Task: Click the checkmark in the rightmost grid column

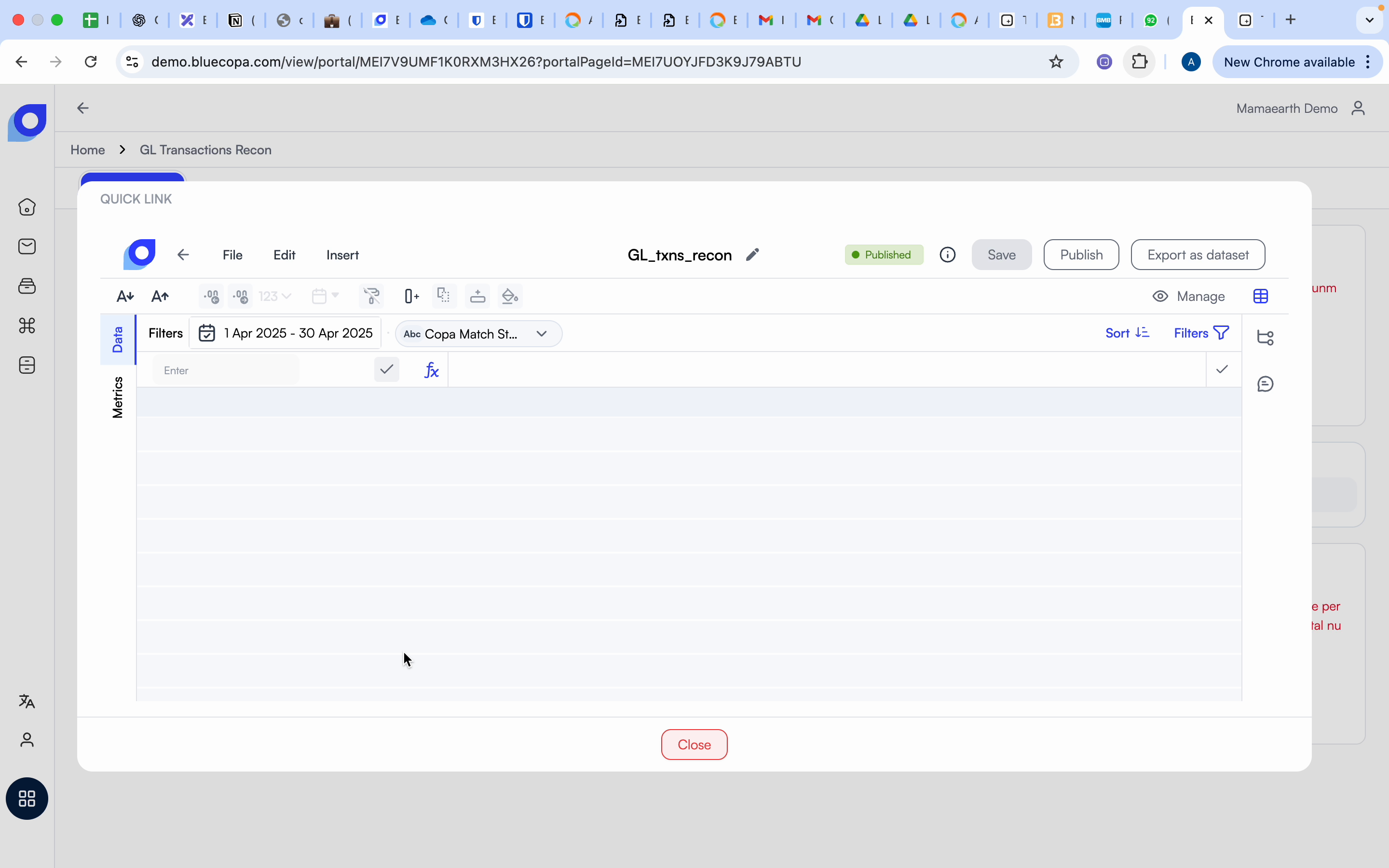Action: click(x=1222, y=369)
